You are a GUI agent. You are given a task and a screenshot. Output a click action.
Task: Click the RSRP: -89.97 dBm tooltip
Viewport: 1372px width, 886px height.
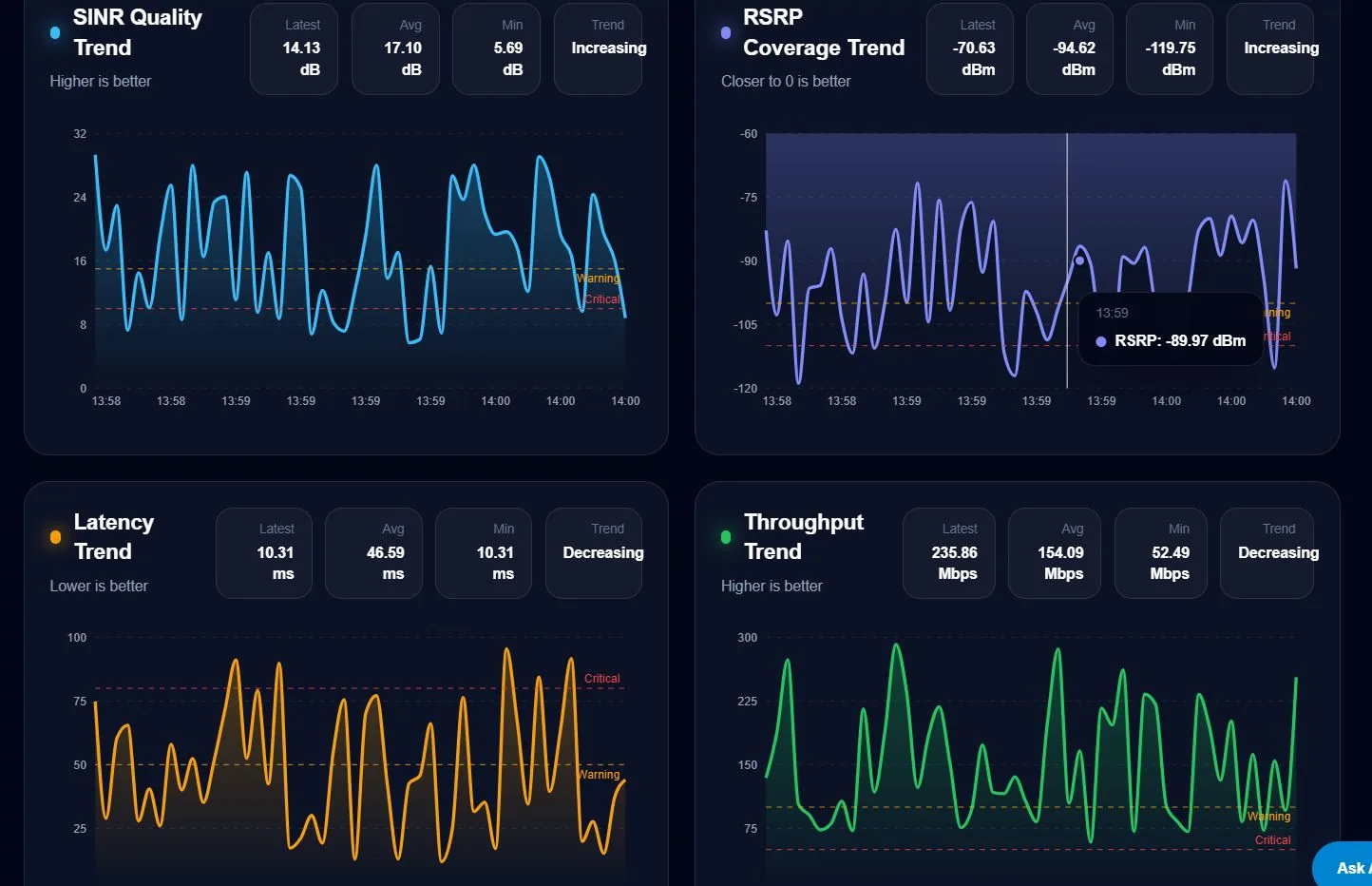pos(1171,329)
